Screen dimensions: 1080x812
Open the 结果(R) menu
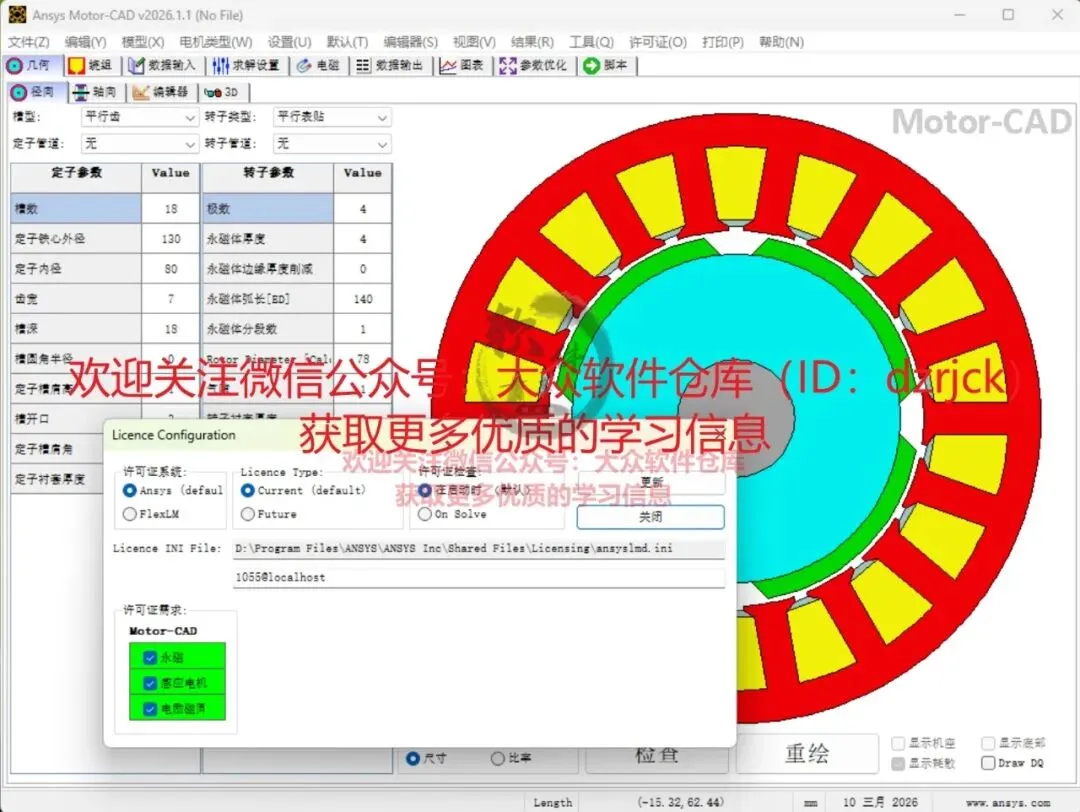pos(532,42)
